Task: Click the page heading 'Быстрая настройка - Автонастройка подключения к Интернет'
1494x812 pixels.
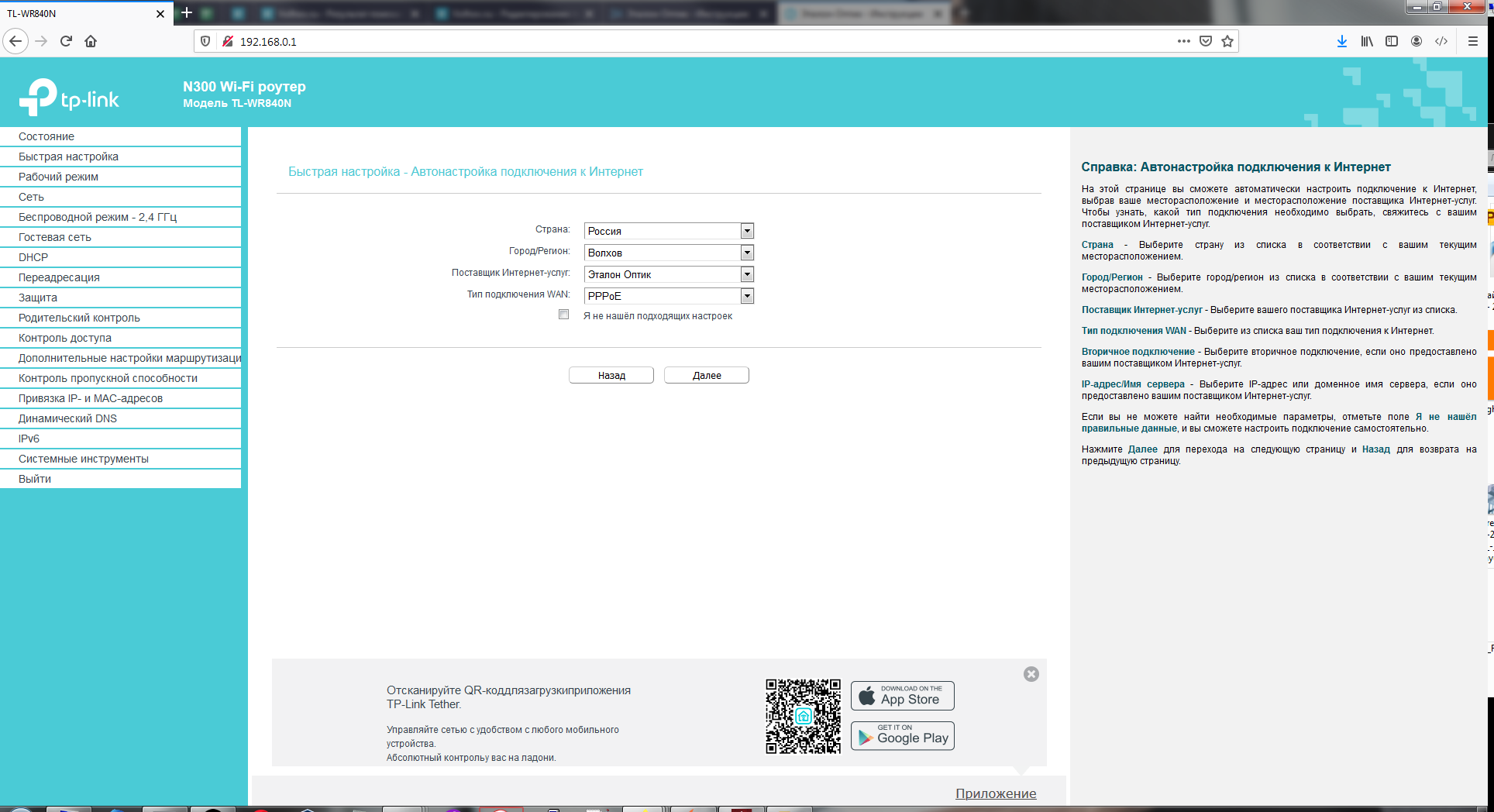Action: 466,171
